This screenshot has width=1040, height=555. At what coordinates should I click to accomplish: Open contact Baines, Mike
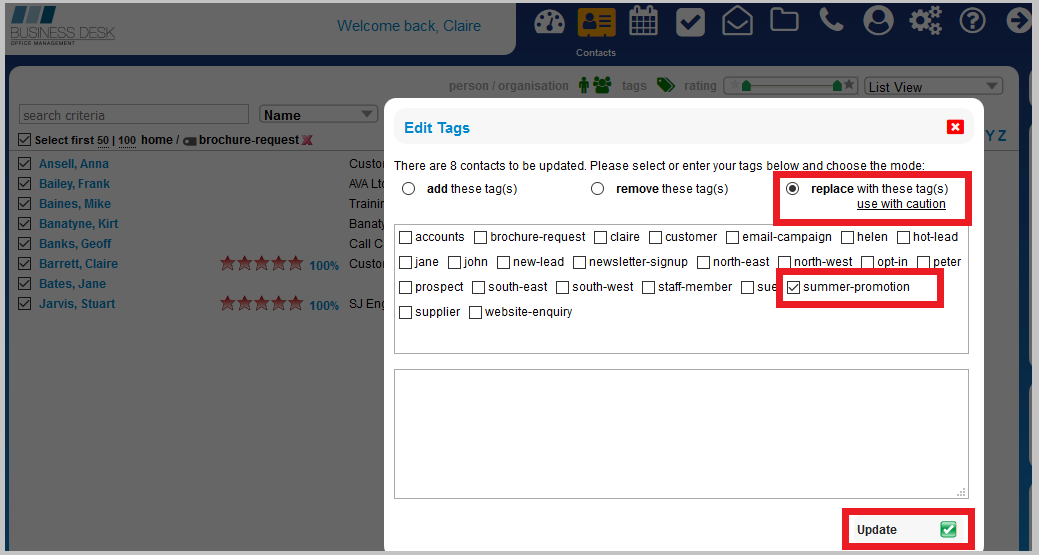(75, 204)
